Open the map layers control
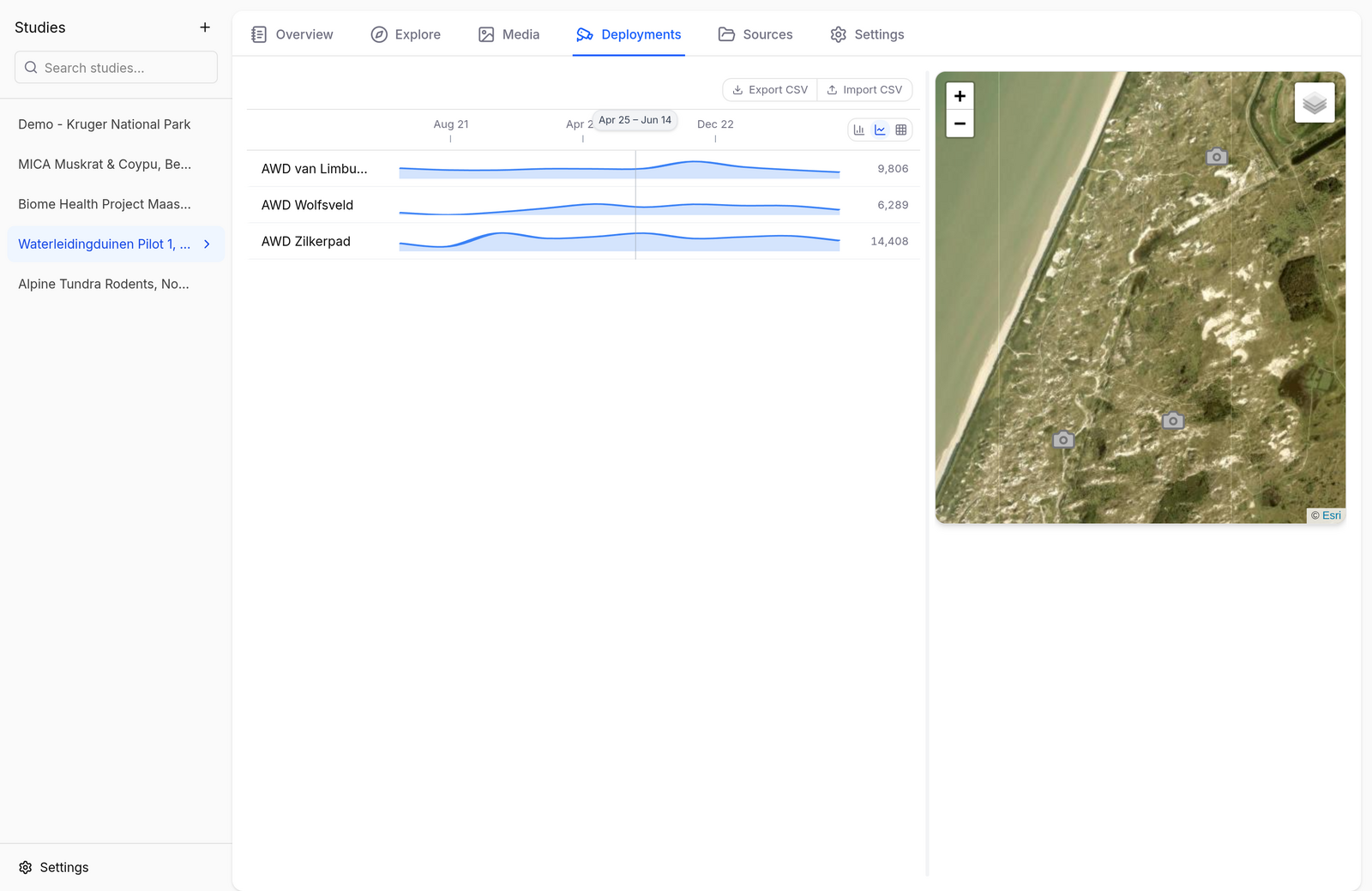The width and height of the screenshot is (1372, 891). pyautogui.click(x=1315, y=103)
